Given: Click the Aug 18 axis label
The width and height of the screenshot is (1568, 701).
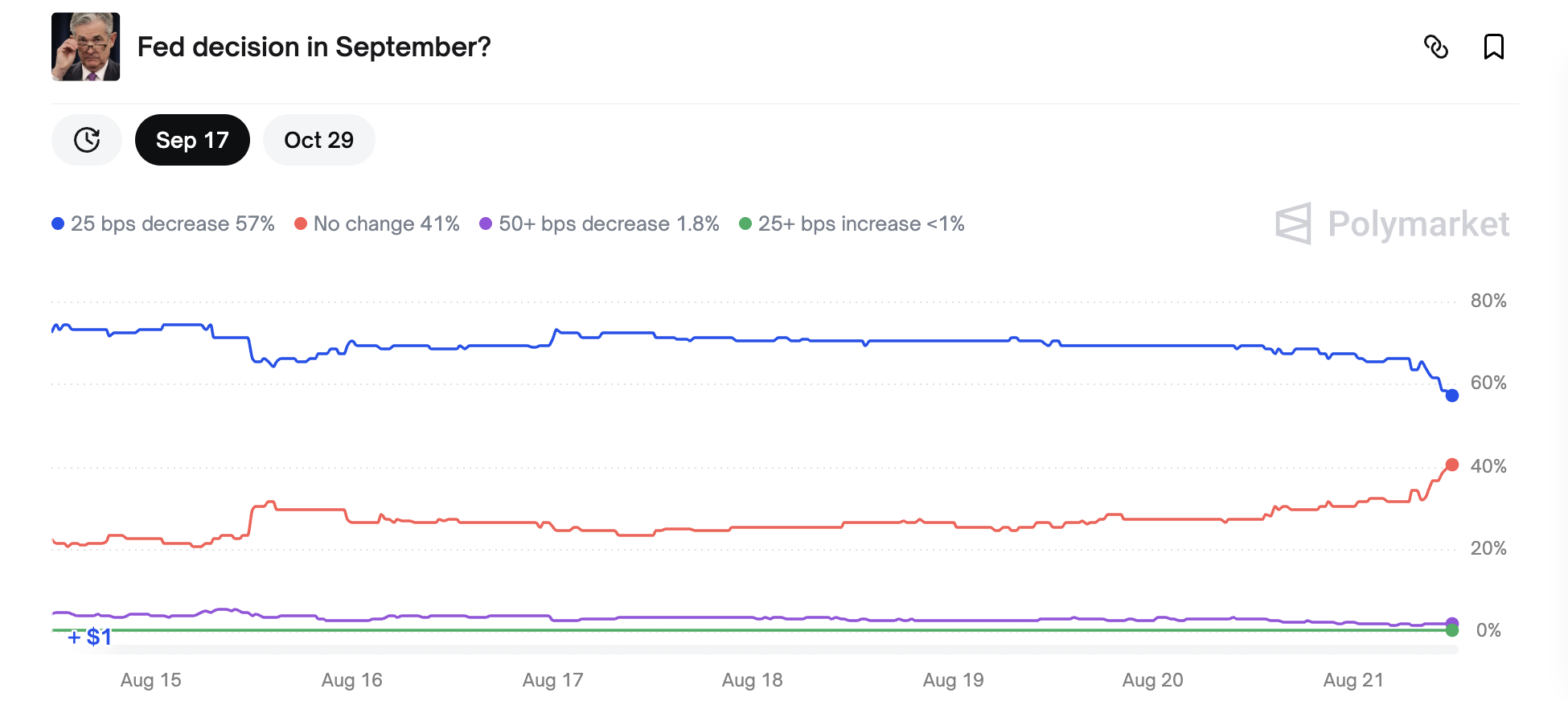Looking at the screenshot, I should [751, 679].
